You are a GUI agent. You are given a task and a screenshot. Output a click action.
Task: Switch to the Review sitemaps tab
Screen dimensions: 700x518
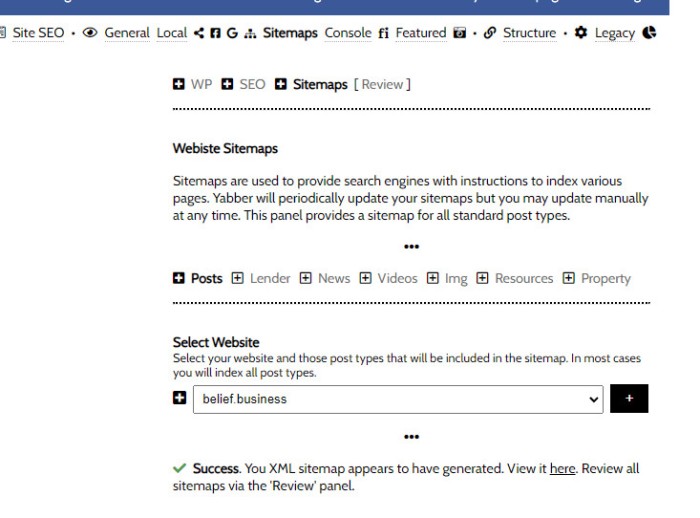click(x=382, y=85)
